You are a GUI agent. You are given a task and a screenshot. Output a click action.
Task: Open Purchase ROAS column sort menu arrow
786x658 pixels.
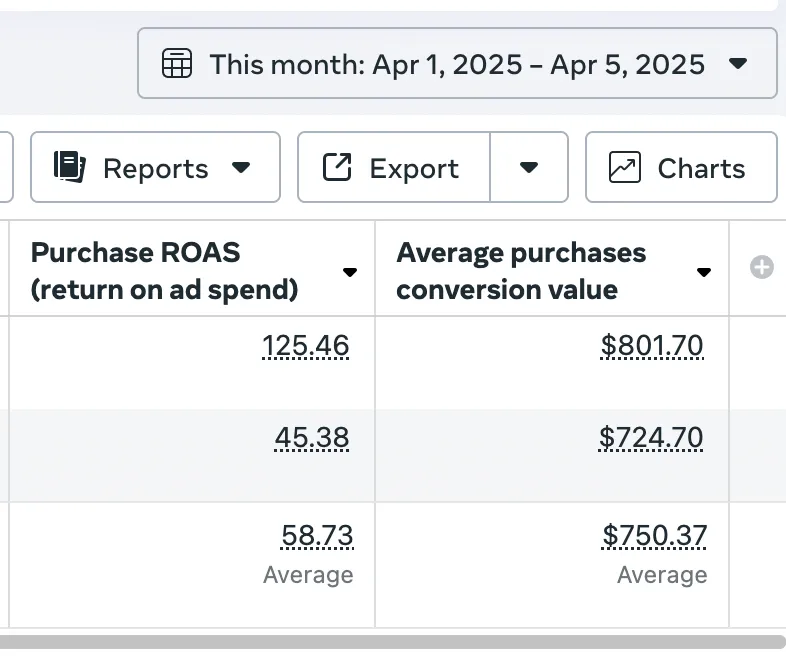coord(350,272)
